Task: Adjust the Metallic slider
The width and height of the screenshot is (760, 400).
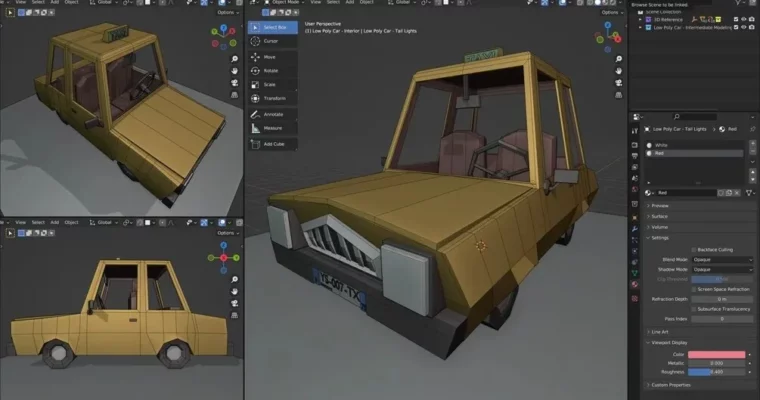Action: click(716, 363)
